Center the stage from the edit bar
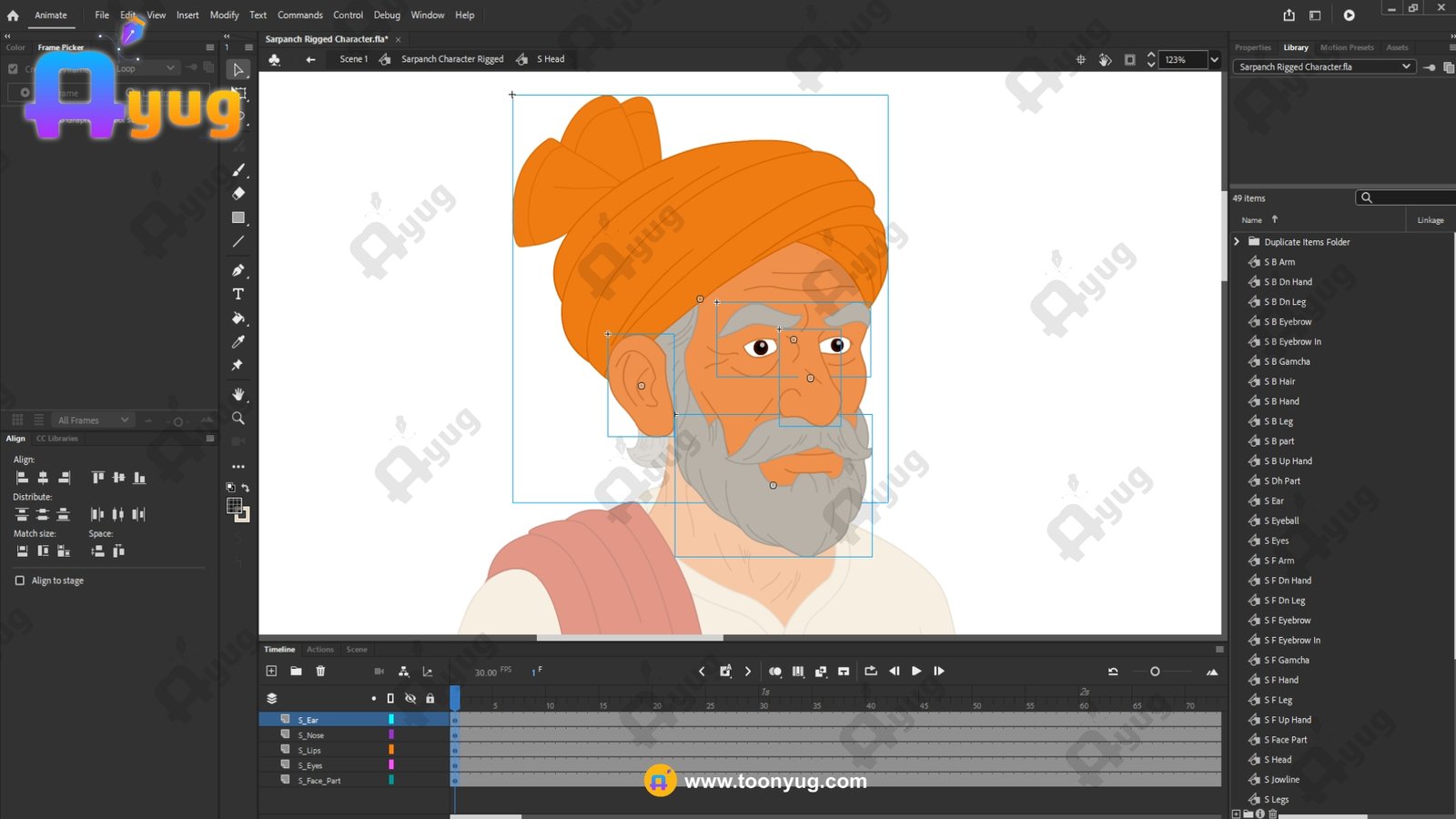Viewport: 1456px width, 819px height. tap(1081, 59)
